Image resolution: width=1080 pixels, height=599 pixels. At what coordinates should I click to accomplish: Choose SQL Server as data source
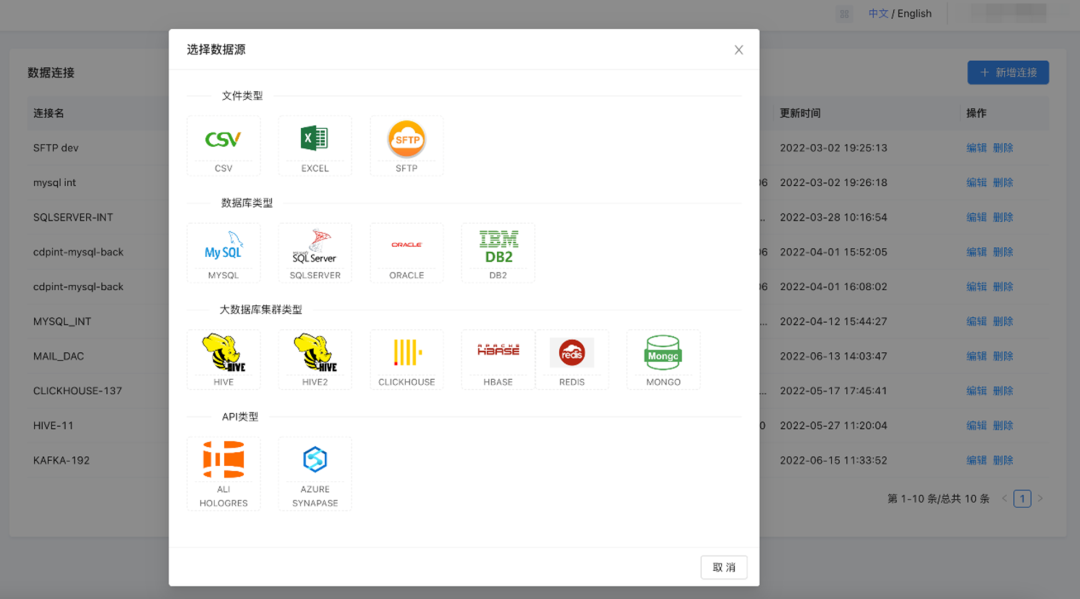click(x=315, y=252)
